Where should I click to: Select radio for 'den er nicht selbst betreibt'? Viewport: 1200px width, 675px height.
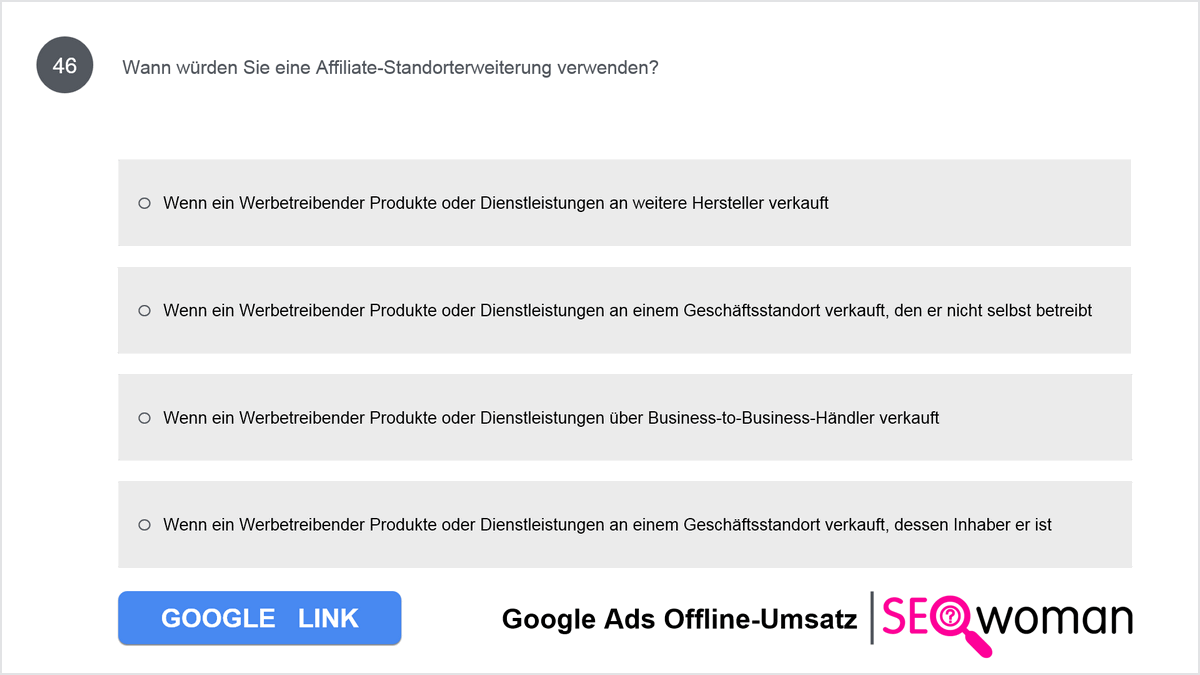[x=144, y=310]
